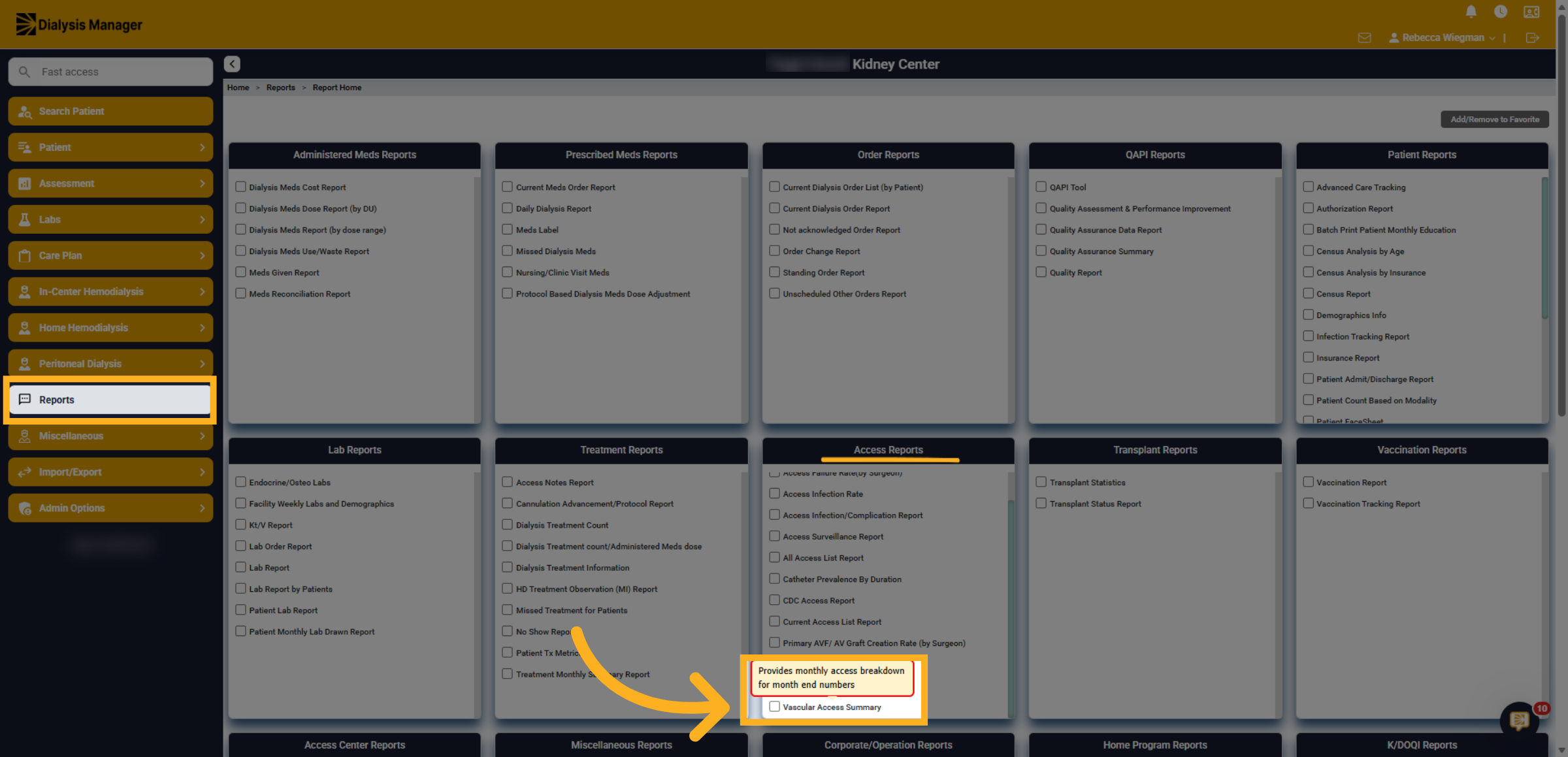Check the Dialysis Meds Cost Report box
Image resolution: width=1568 pixels, height=757 pixels.
[240, 187]
